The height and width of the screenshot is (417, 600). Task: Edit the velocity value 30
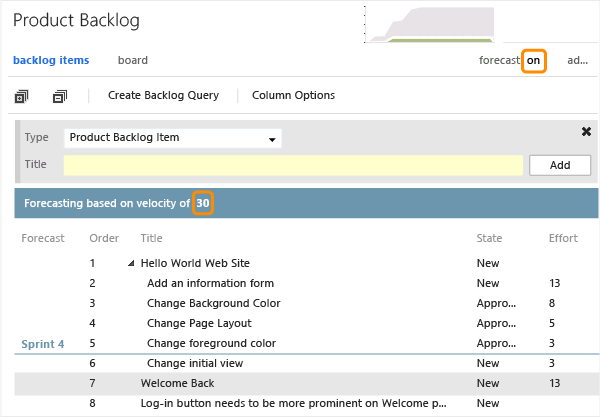click(x=203, y=203)
